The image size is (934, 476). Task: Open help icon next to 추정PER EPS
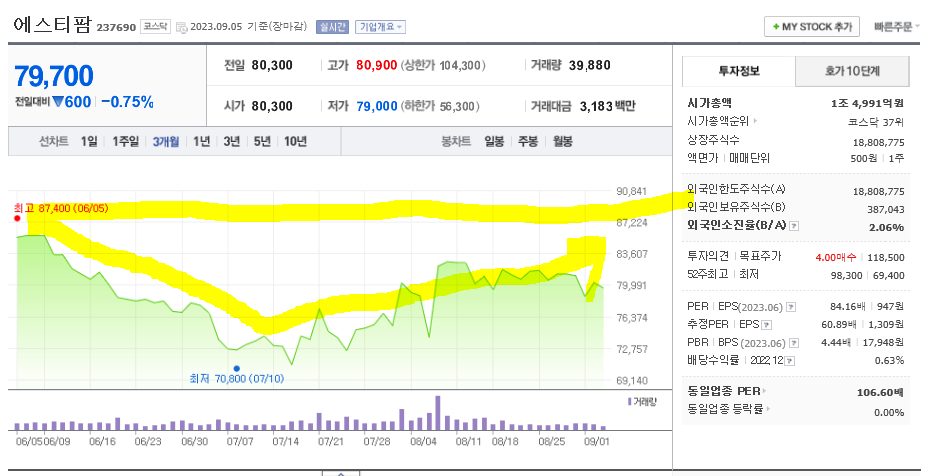tap(767, 325)
